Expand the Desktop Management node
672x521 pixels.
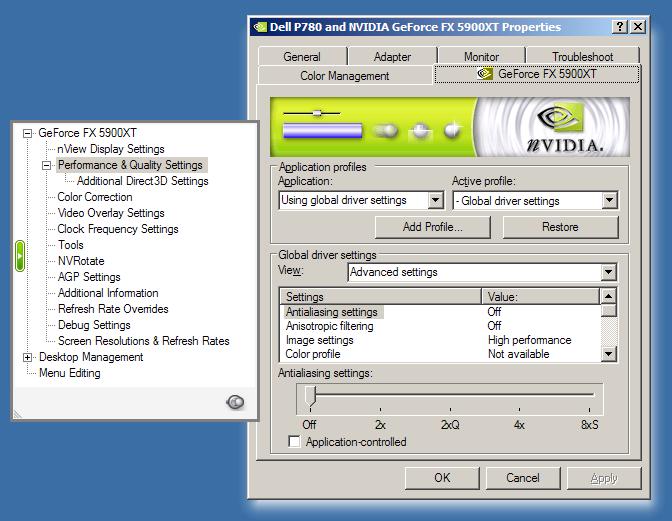(x=27, y=357)
